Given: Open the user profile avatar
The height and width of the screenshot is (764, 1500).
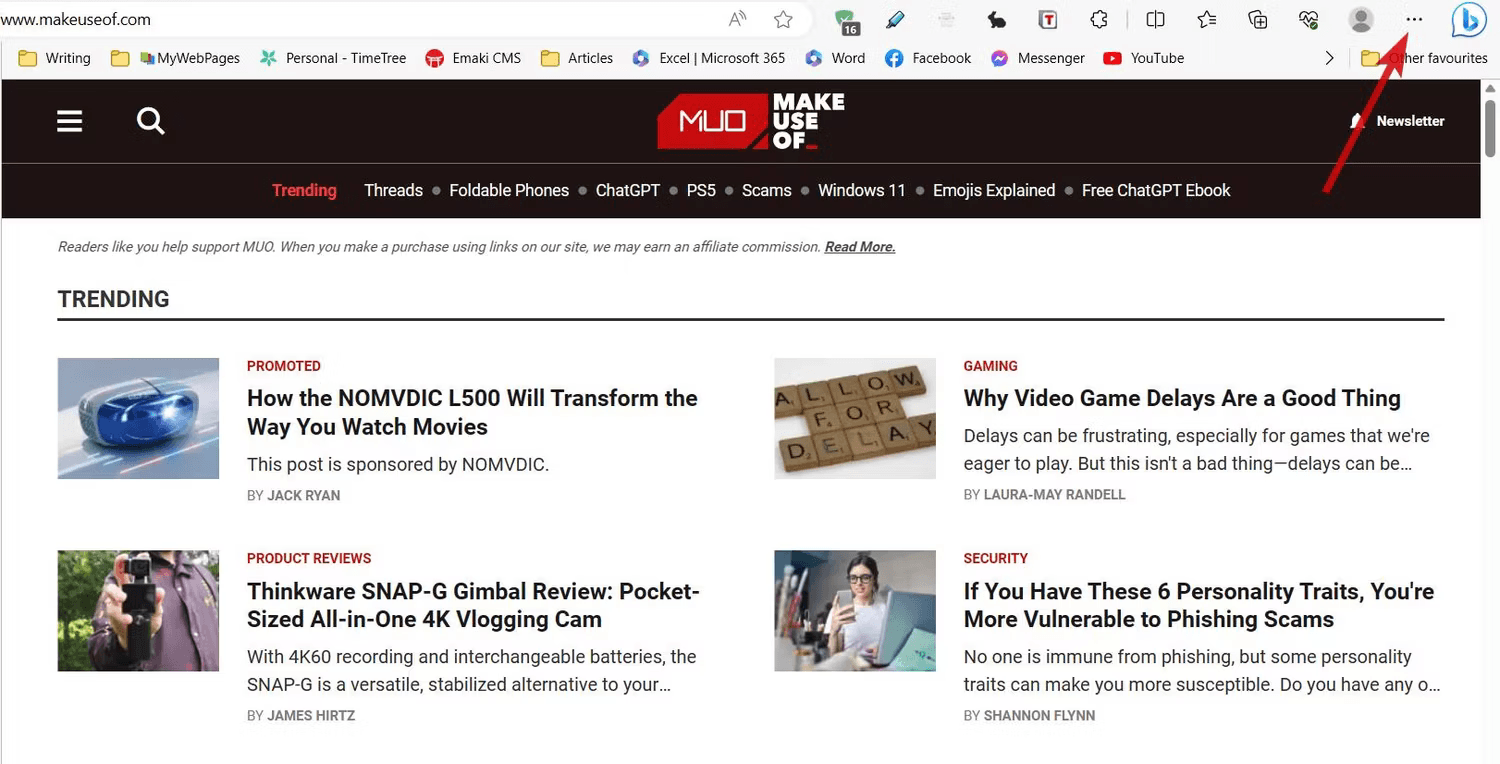Looking at the screenshot, I should [1361, 19].
